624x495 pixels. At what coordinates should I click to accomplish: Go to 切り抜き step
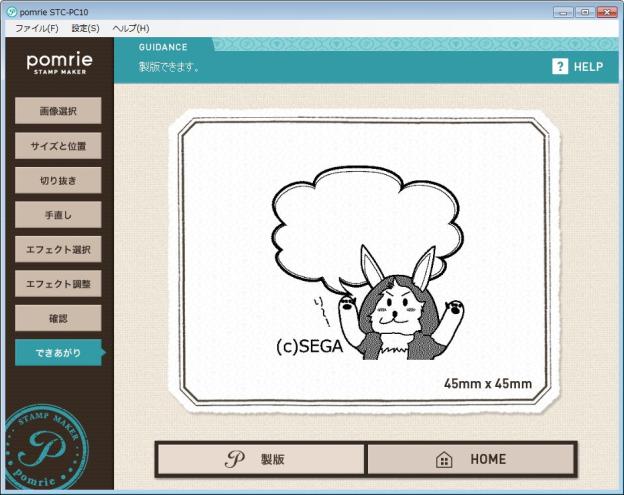58,180
